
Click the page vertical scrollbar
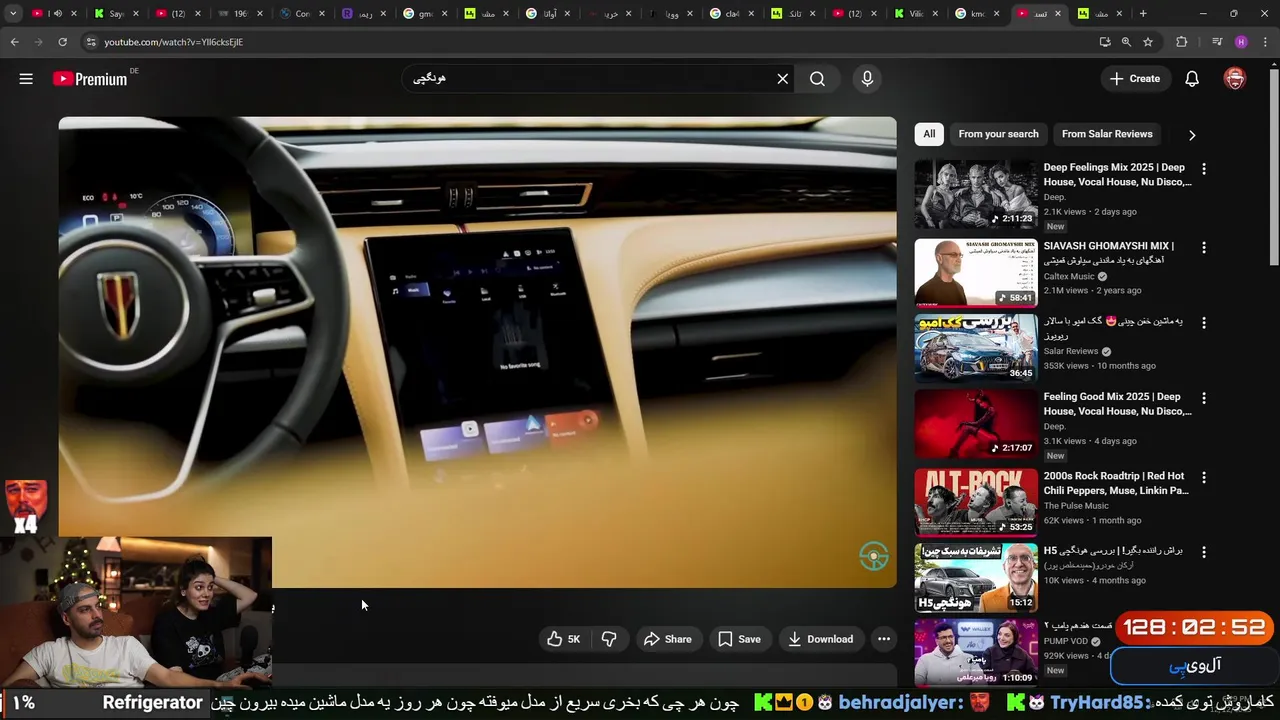(1273, 165)
